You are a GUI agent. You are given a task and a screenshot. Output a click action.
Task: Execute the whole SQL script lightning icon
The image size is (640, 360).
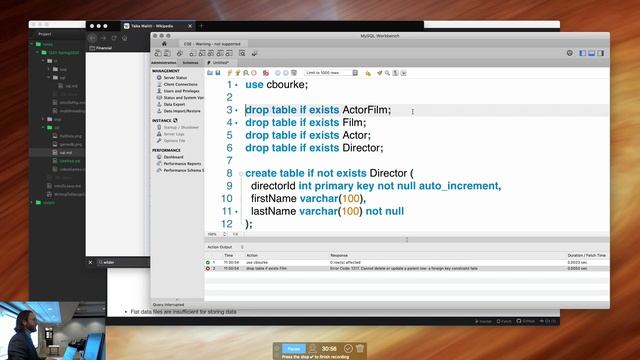pyautogui.click(x=230, y=73)
